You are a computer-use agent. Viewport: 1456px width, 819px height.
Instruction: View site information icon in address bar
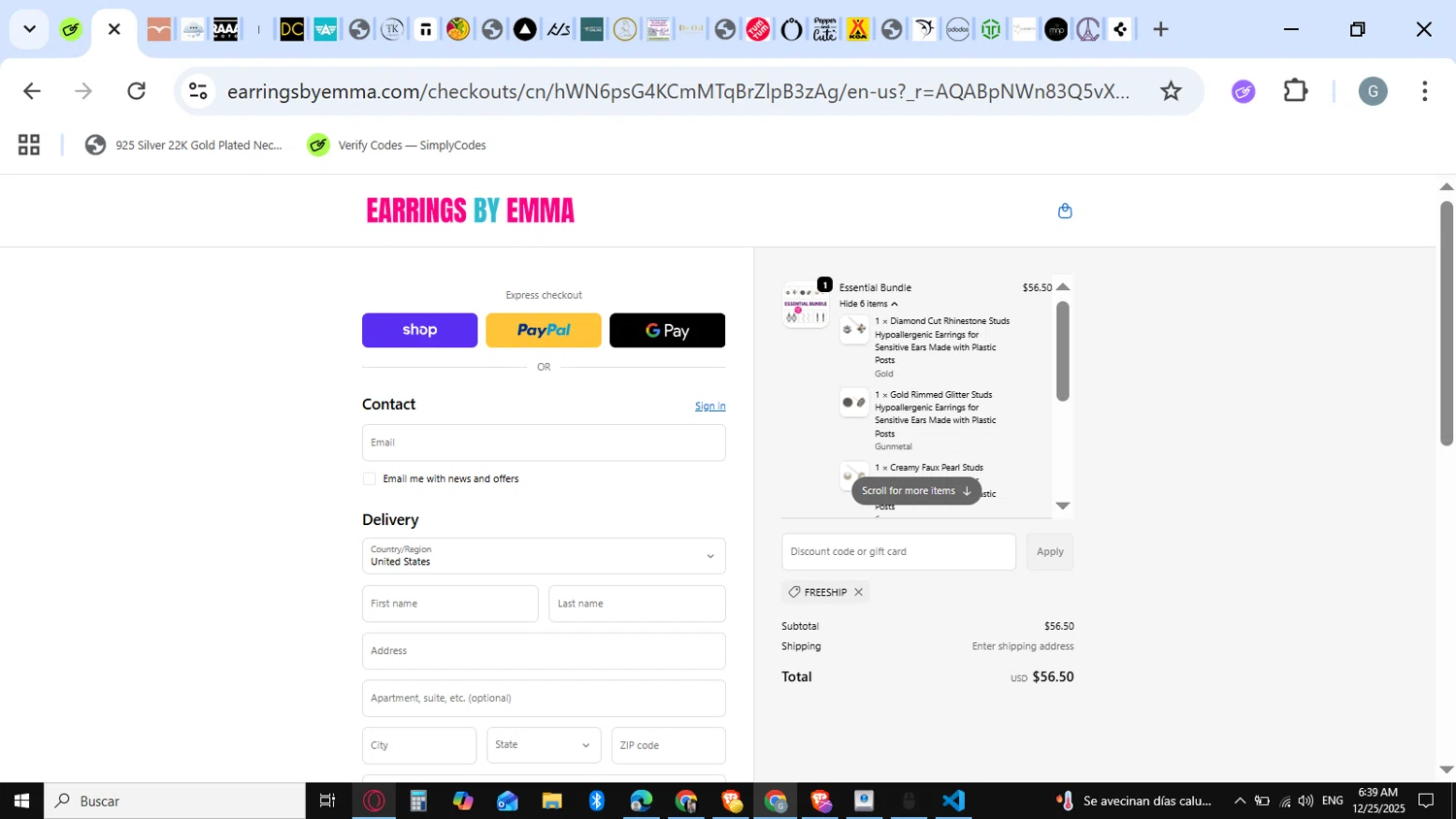(x=198, y=91)
